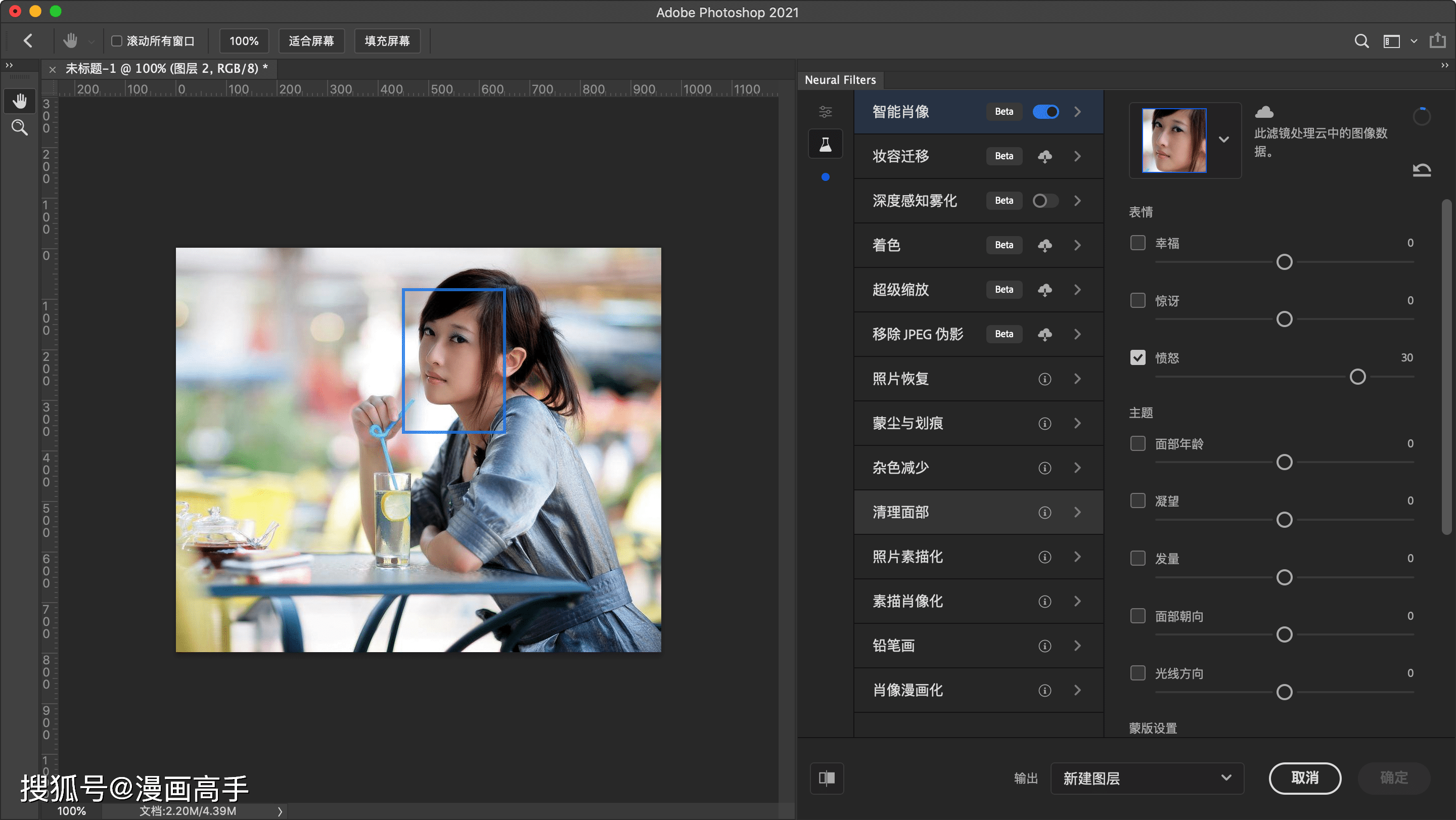The width and height of the screenshot is (1456, 820).
Task: Download the 移除 JPEG 伪影 filter from cloud
Action: pyautogui.click(x=1045, y=334)
